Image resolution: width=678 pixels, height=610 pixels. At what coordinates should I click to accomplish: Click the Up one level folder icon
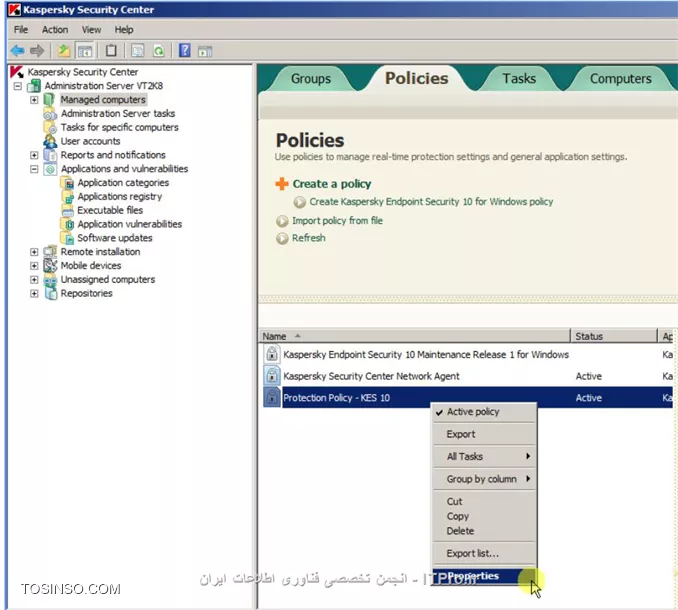click(64, 51)
